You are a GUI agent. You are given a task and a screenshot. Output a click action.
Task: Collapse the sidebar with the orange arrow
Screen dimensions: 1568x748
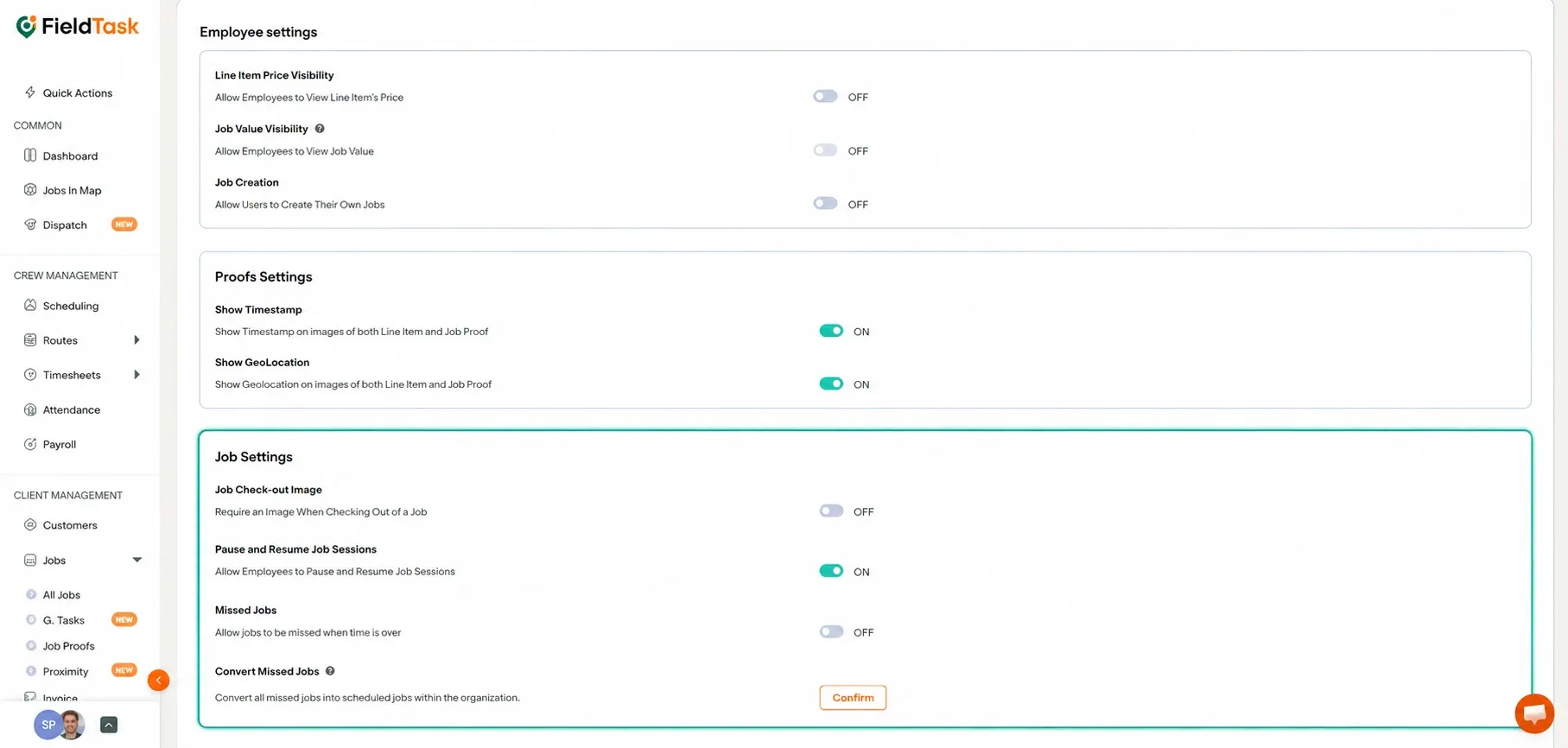tap(158, 681)
